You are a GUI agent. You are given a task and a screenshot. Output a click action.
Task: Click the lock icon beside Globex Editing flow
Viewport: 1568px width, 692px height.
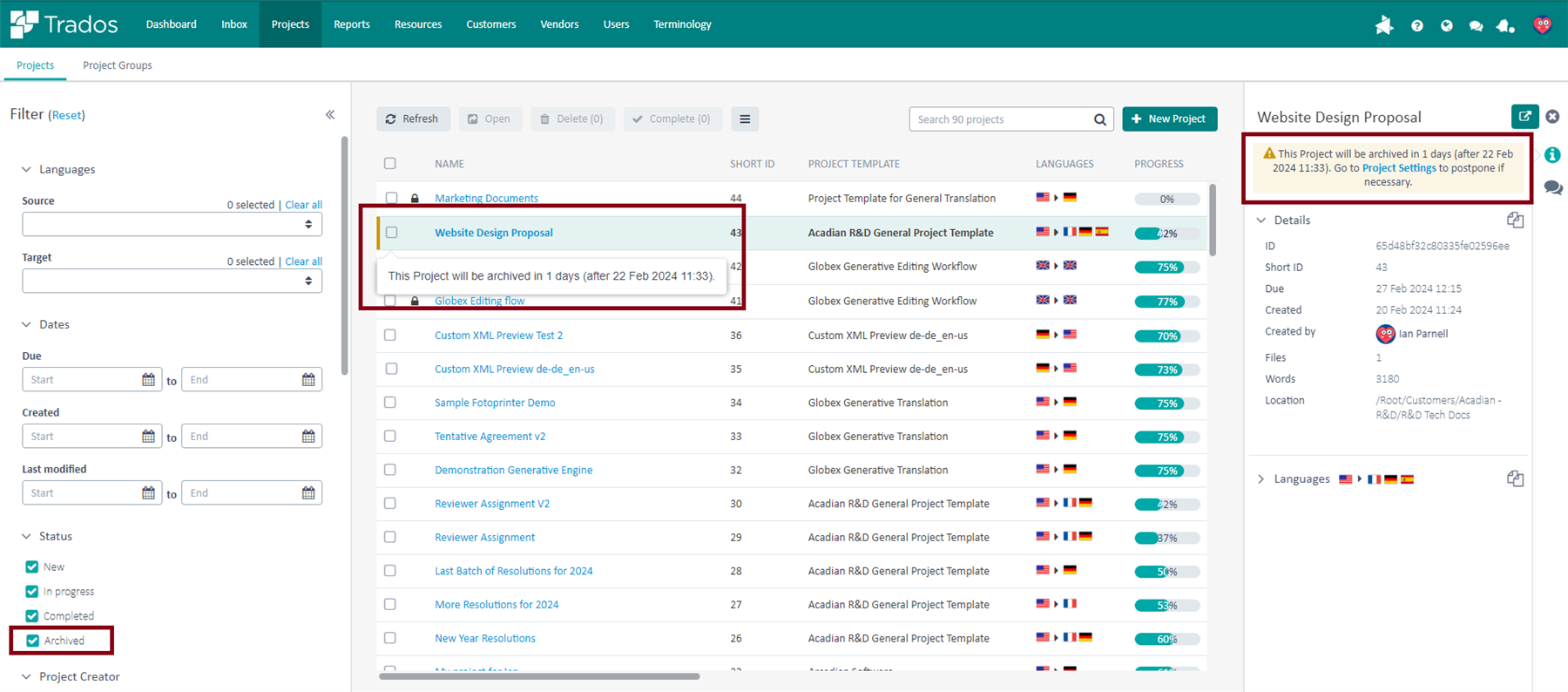coord(415,302)
